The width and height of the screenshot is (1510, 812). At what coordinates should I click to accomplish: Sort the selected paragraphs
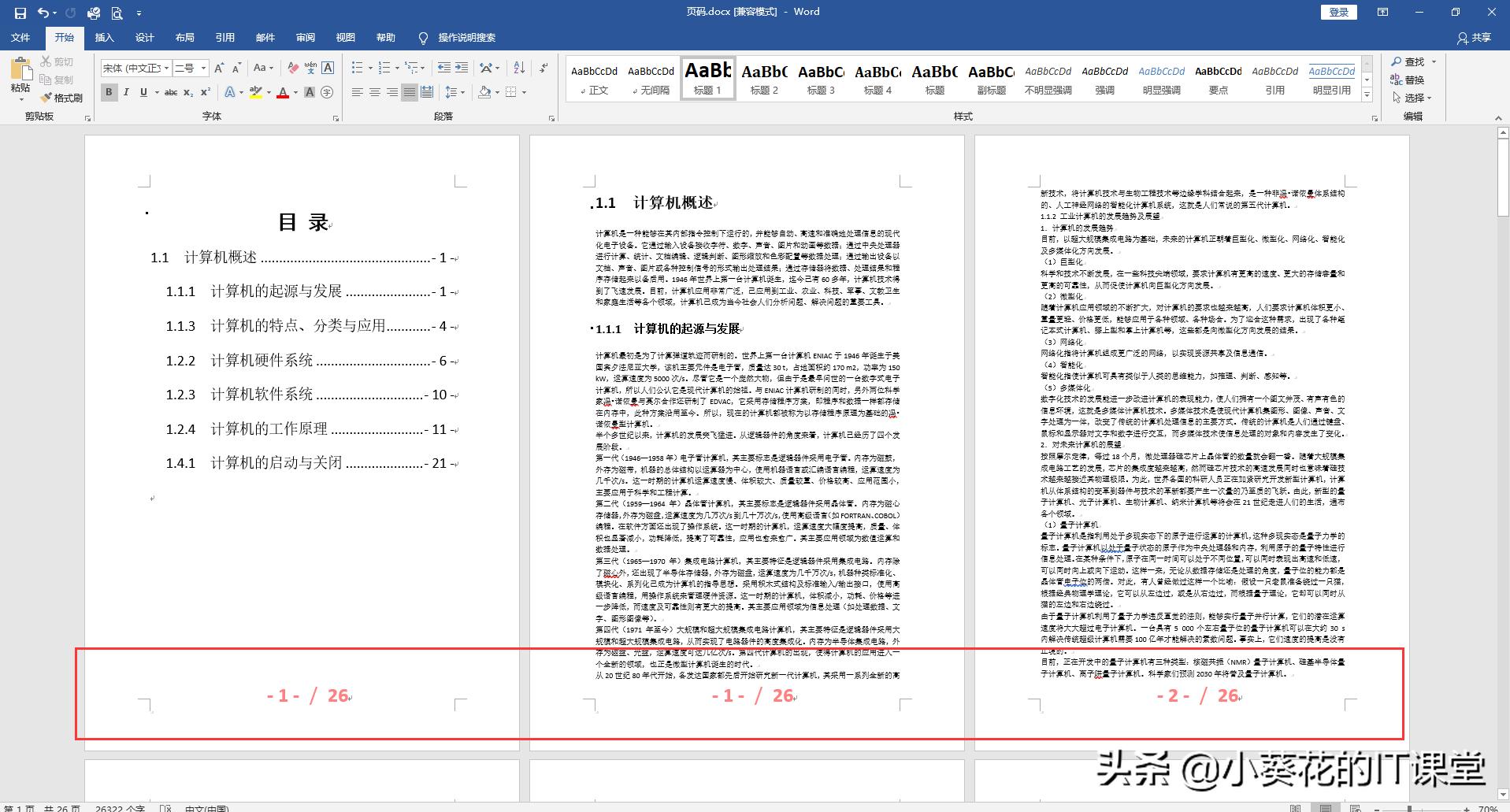(x=519, y=67)
